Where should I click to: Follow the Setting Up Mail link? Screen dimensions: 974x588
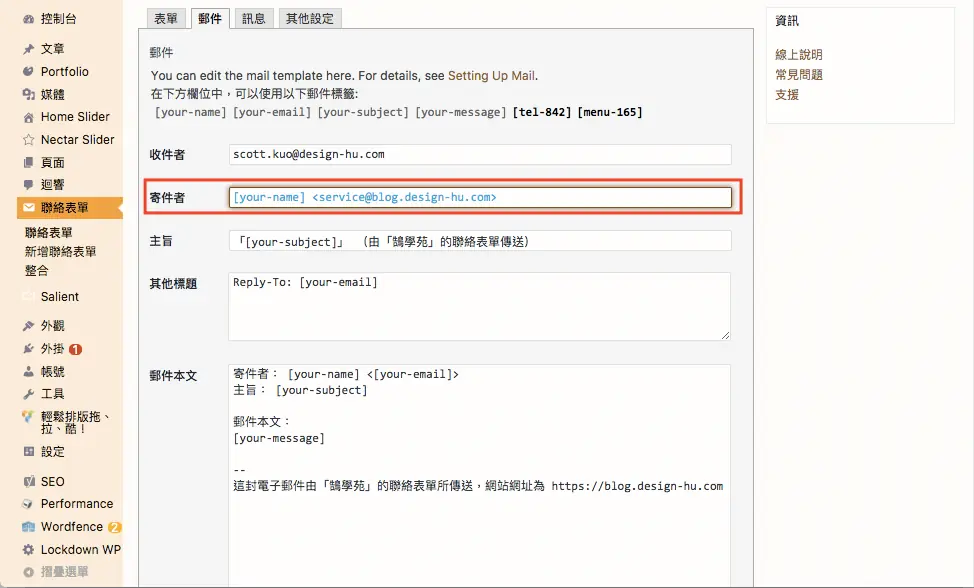point(491,76)
